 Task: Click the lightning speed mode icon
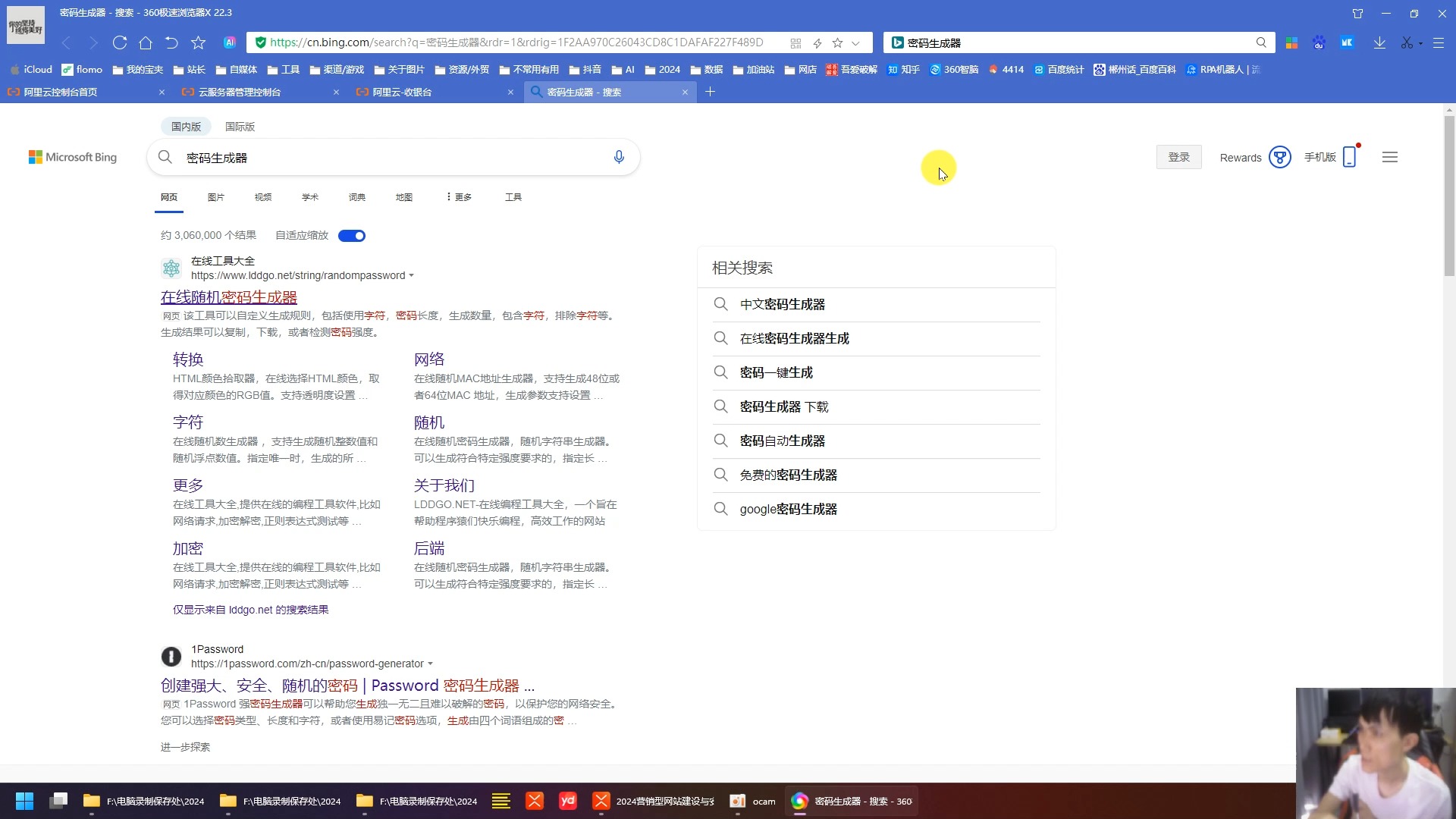click(x=817, y=43)
